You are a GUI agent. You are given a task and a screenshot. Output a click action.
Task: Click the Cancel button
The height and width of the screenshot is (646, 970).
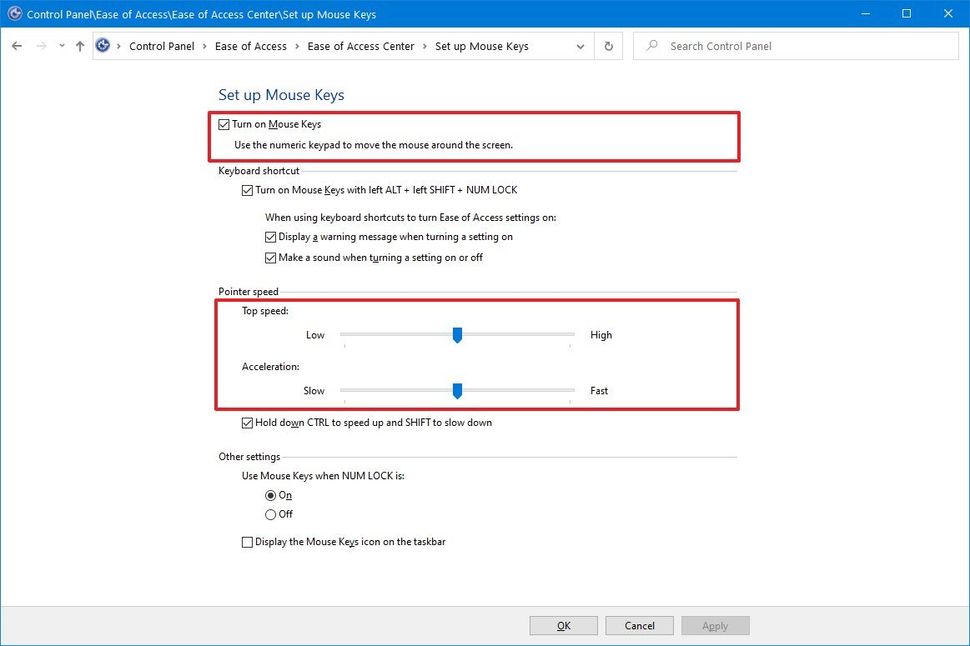tap(639, 625)
